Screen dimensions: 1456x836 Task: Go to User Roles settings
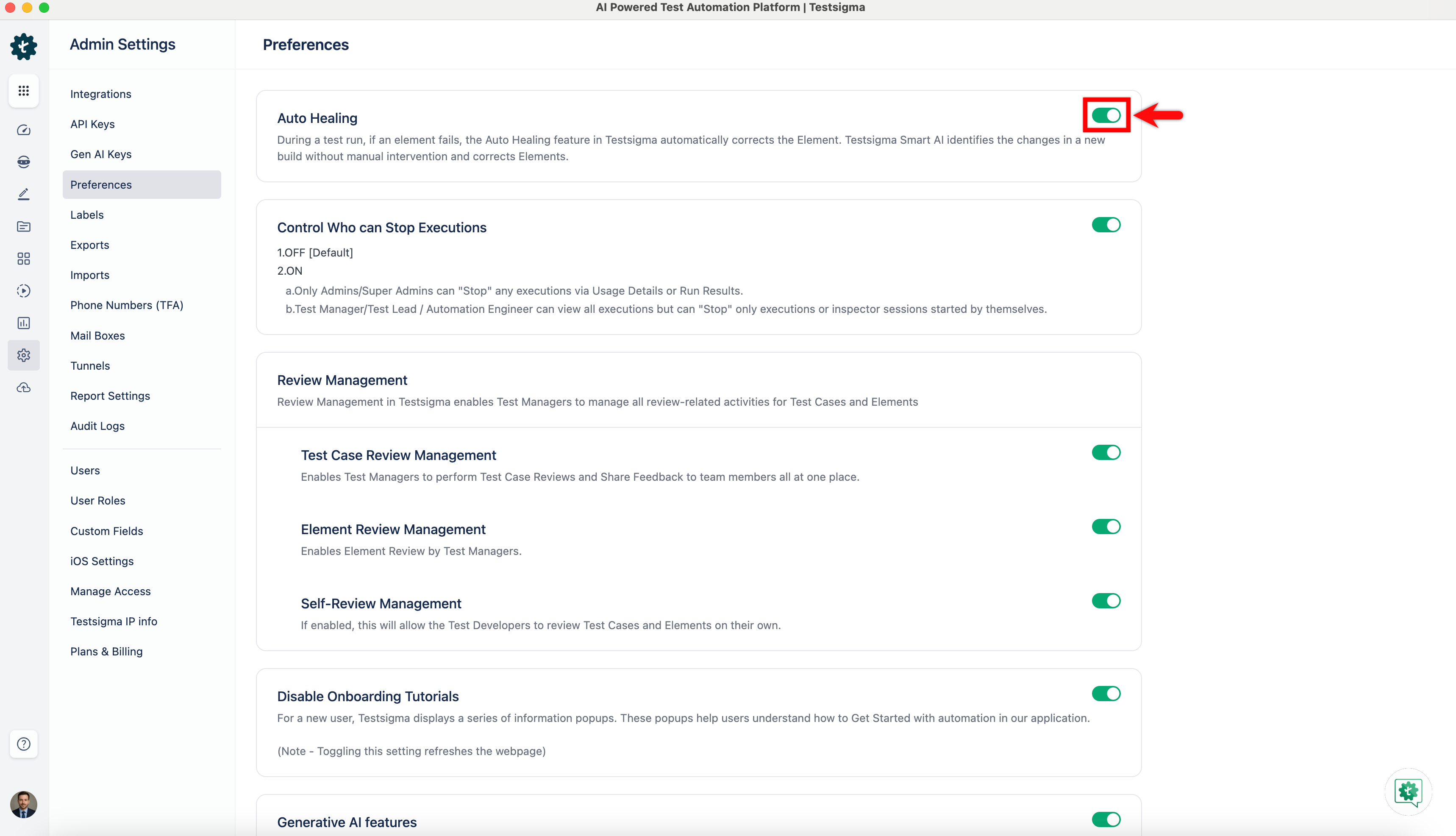pyautogui.click(x=97, y=501)
